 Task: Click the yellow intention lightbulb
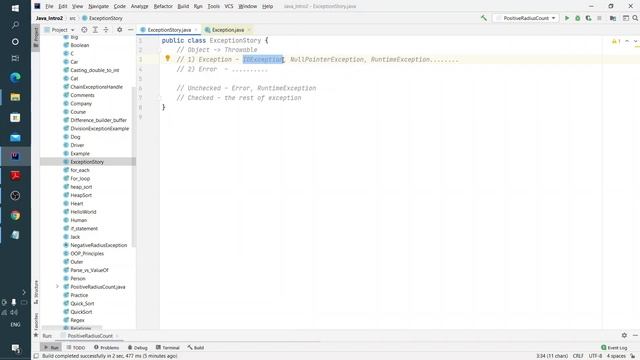(167, 59)
